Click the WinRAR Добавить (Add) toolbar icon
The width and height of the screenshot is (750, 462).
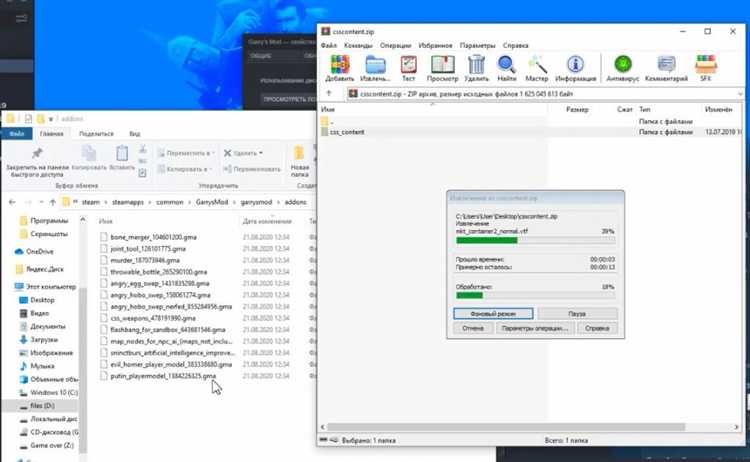coord(339,67)
